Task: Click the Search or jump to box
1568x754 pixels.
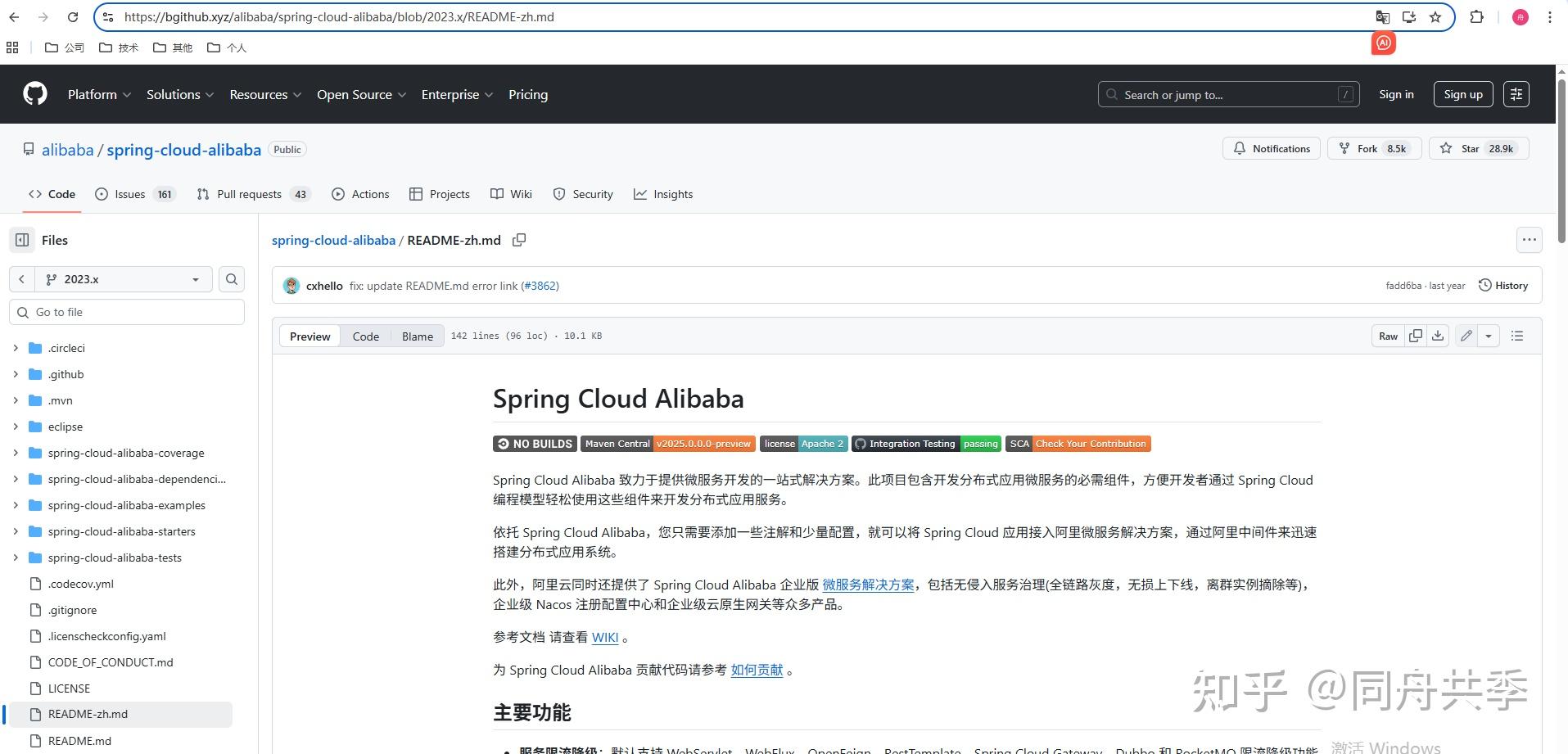Action: (1228, 94)
